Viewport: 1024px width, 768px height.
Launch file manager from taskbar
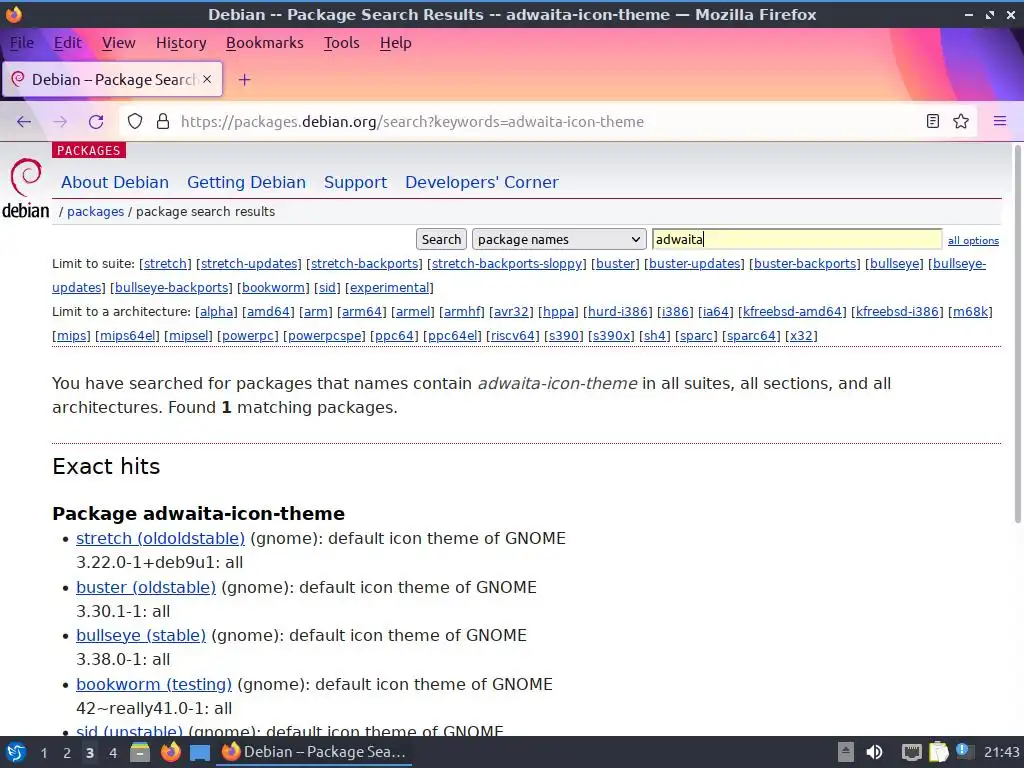coord(140,752)
